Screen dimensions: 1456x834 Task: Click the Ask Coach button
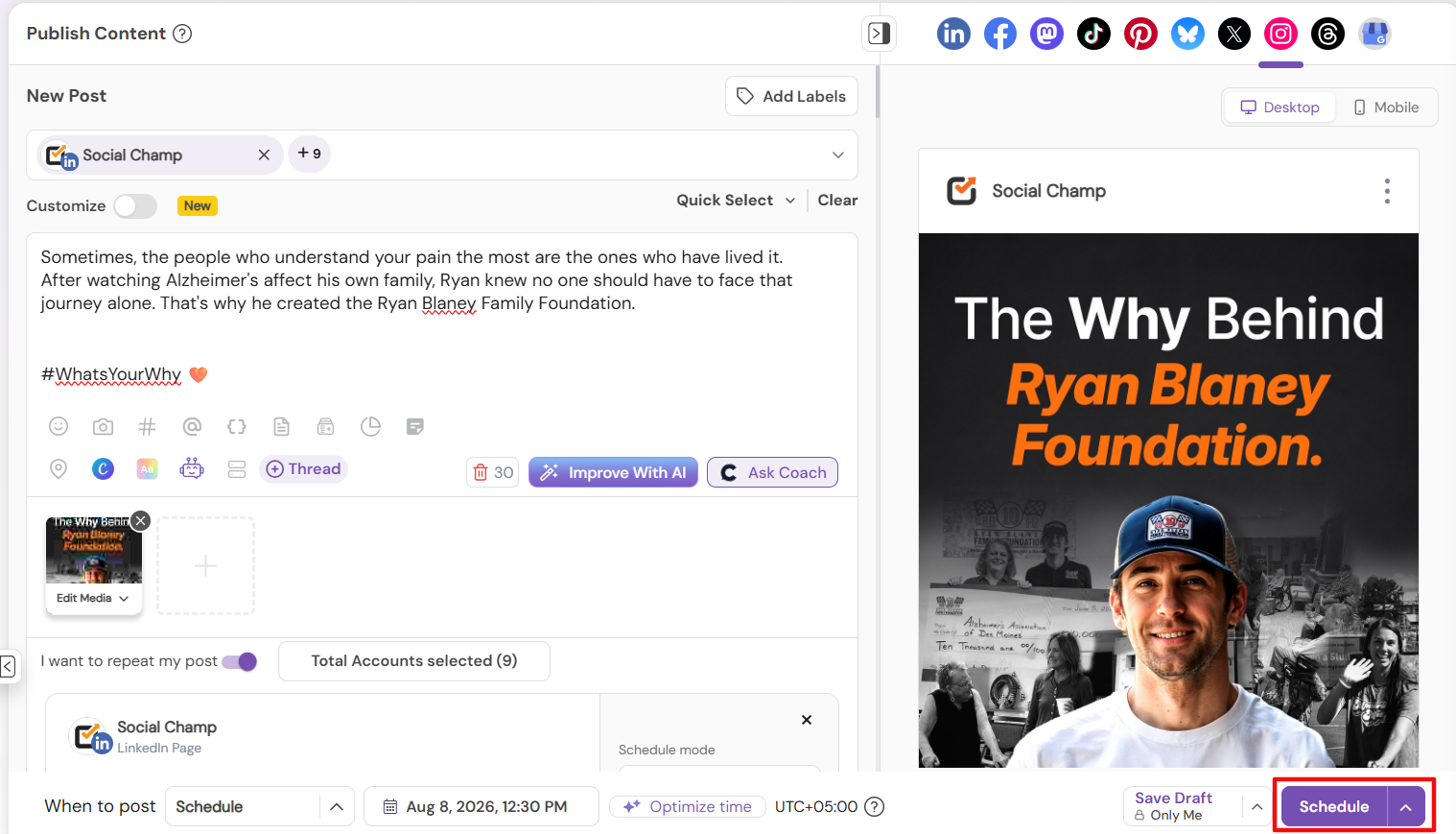772,472
